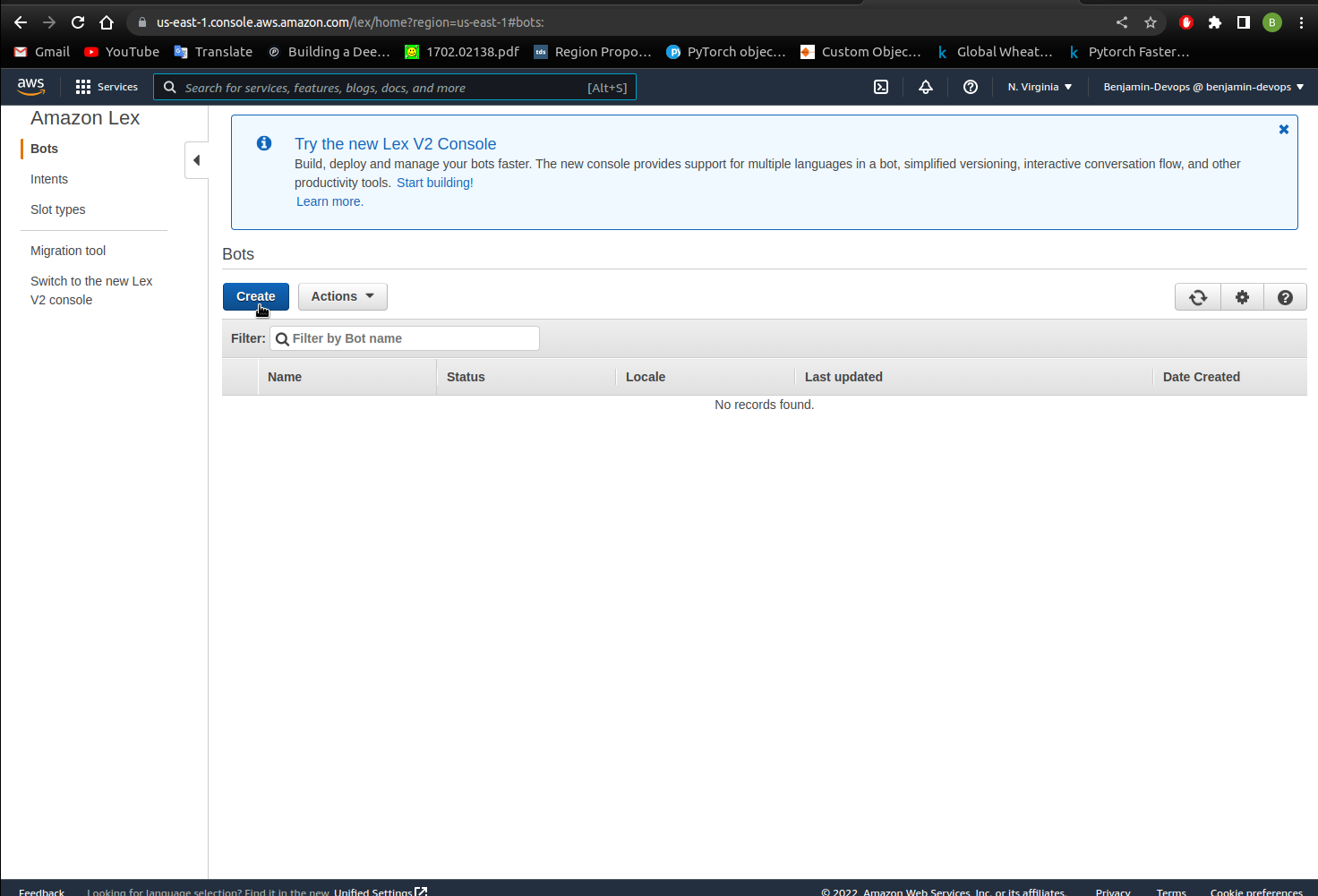Screen dimensions: 1318x896
Task: Select Slot types in sidebar
Action: tap(58, 209)
